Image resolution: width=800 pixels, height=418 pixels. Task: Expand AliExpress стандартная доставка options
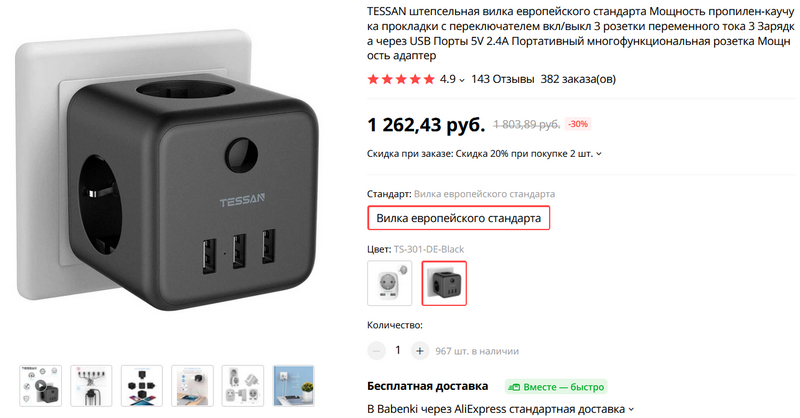tap(631, 409)
